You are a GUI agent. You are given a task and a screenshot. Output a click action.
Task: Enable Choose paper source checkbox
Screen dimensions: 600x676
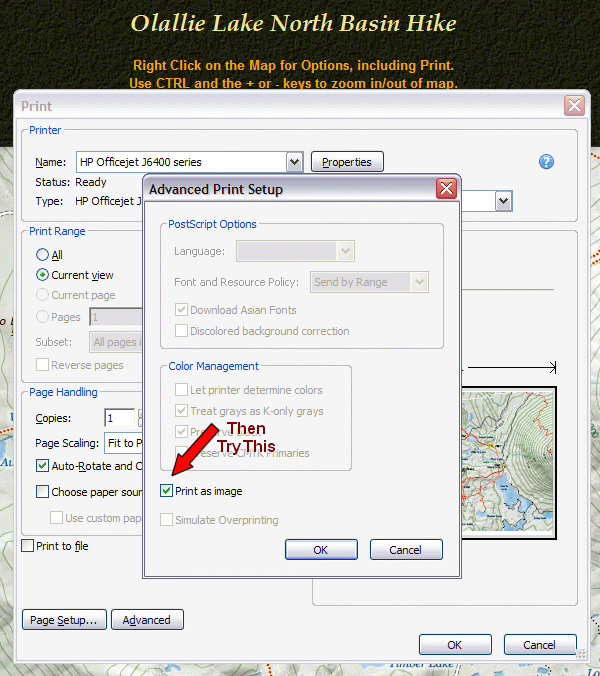click(43, 491)
